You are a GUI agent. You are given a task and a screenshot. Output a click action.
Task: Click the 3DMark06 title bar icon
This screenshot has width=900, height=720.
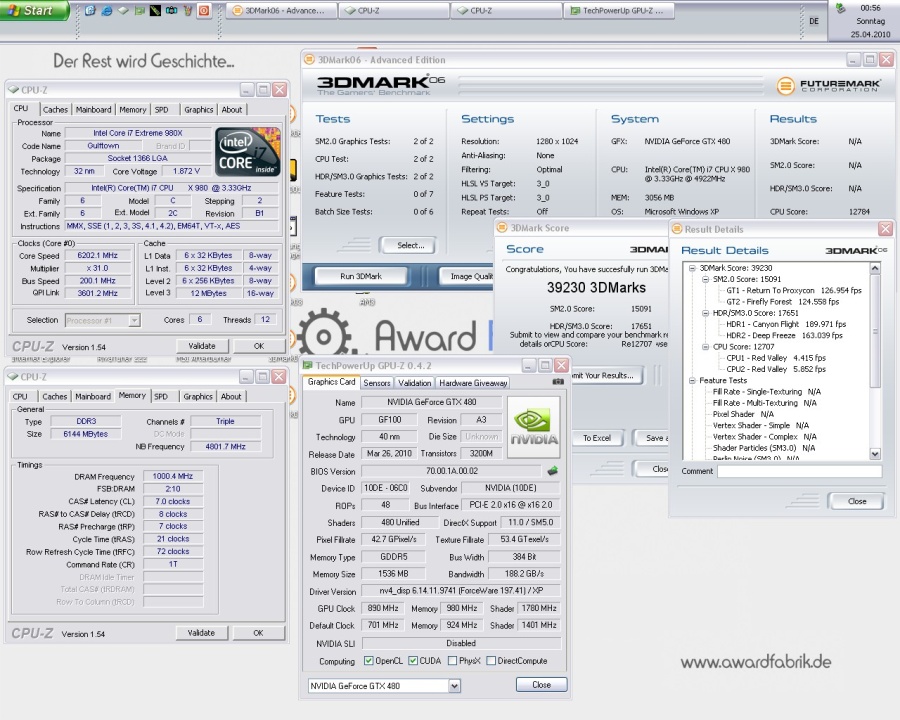[309, 59]
